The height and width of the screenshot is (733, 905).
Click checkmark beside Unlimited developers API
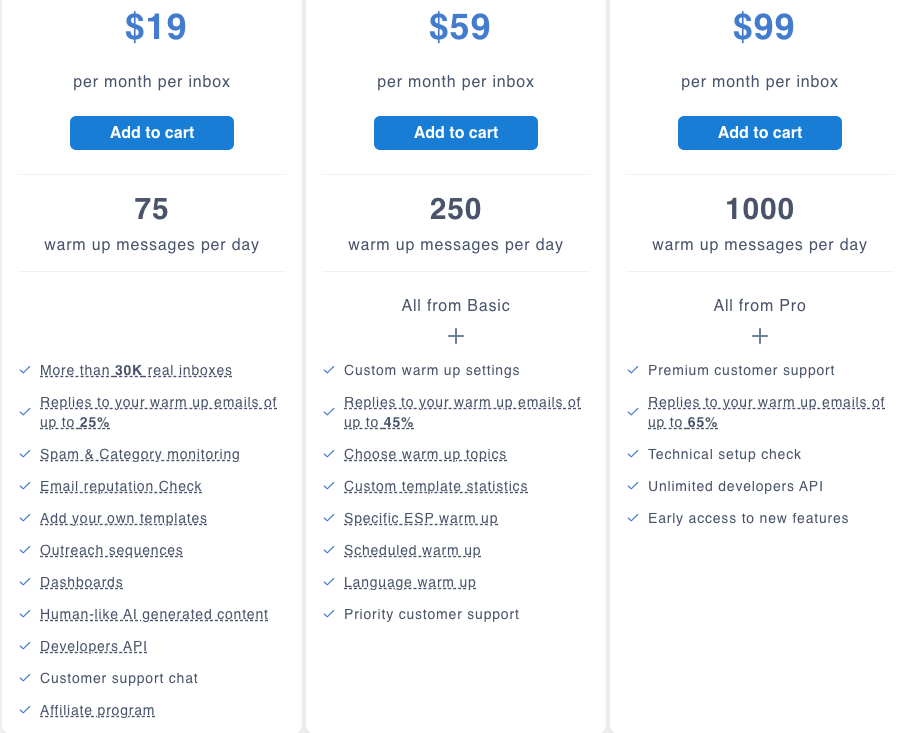pyautogui.click(x=633, y=486)
